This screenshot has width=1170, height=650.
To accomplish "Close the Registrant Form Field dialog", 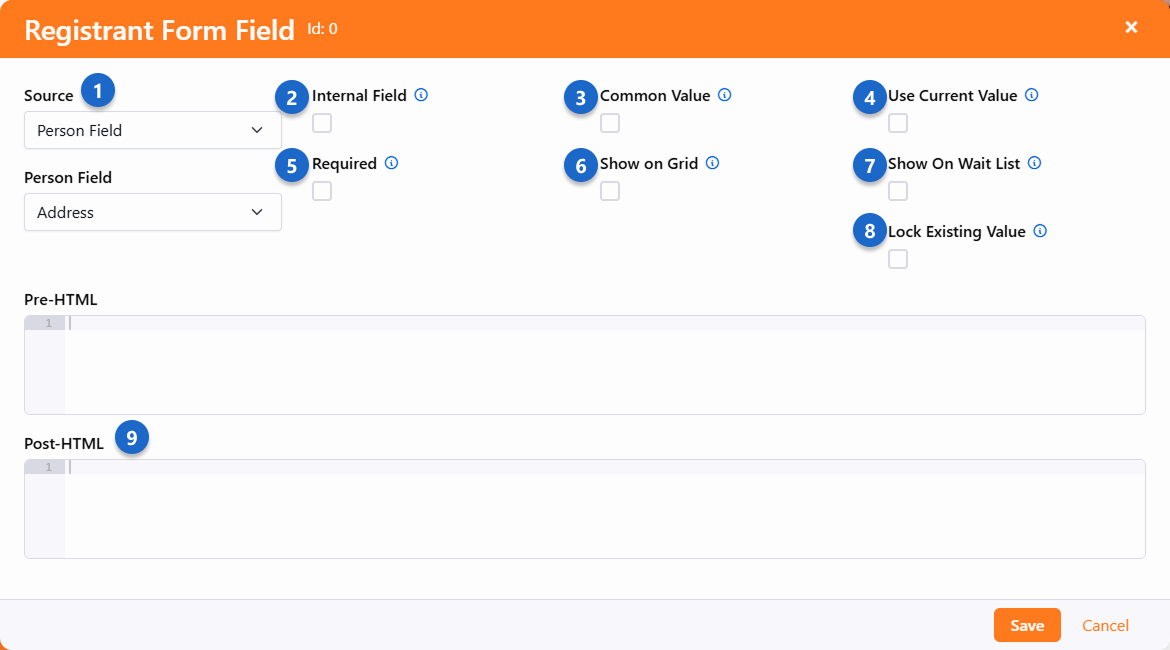I will tap(1131, 27).
